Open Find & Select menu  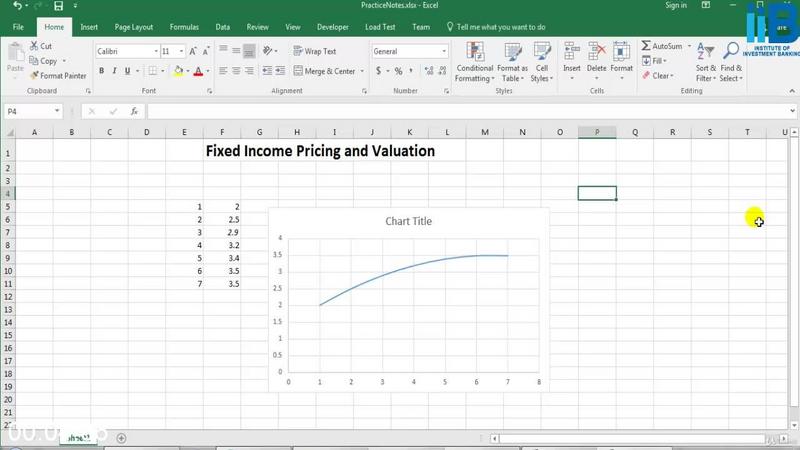(x=731, y=62)
